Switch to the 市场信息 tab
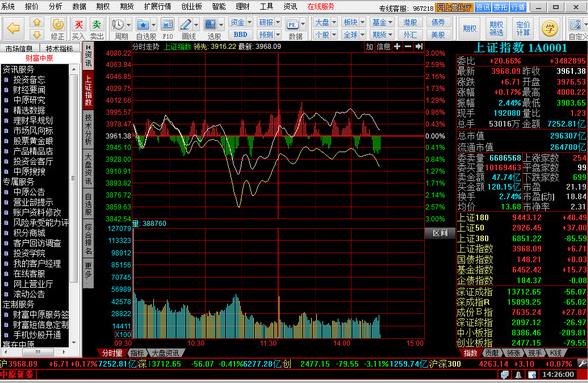Viewport: 588px width, 383px height. tap(19, 49)
